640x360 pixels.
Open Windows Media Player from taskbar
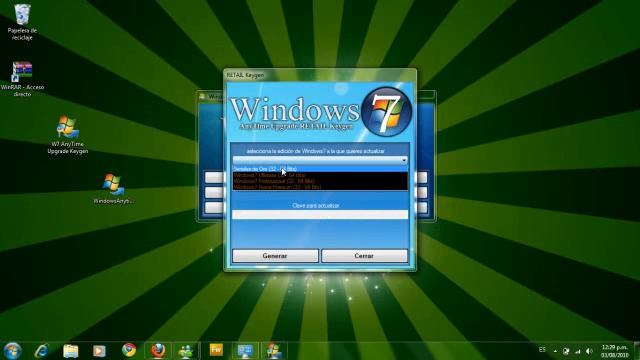point(99,351)
